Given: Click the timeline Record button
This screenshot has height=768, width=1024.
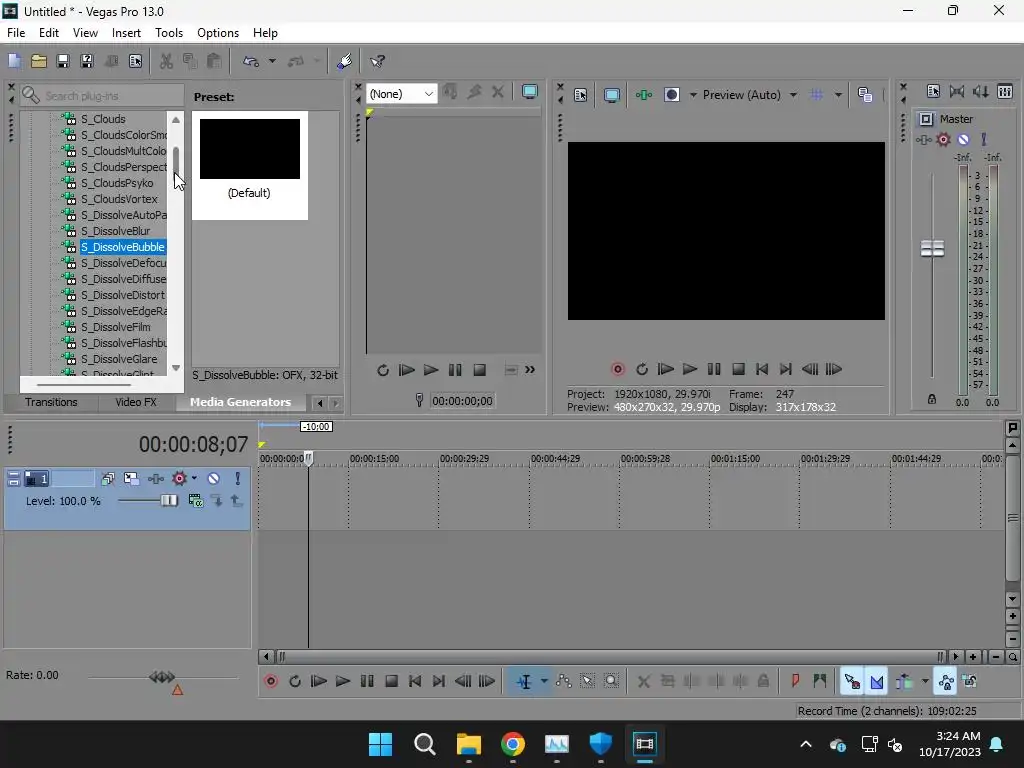Looking at the screenshot, I should [270, 682].
